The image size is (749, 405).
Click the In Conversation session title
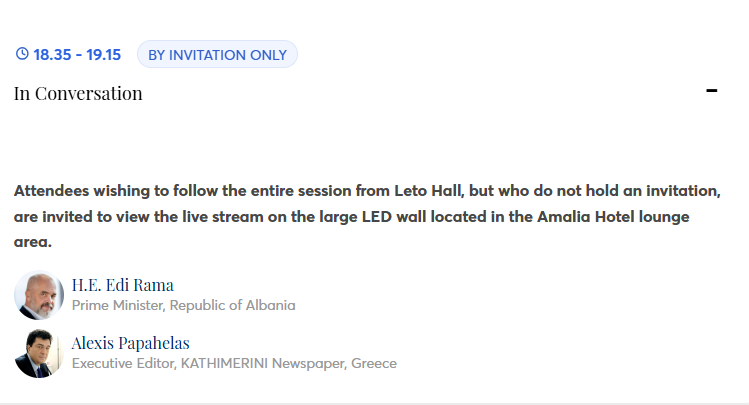78,94
